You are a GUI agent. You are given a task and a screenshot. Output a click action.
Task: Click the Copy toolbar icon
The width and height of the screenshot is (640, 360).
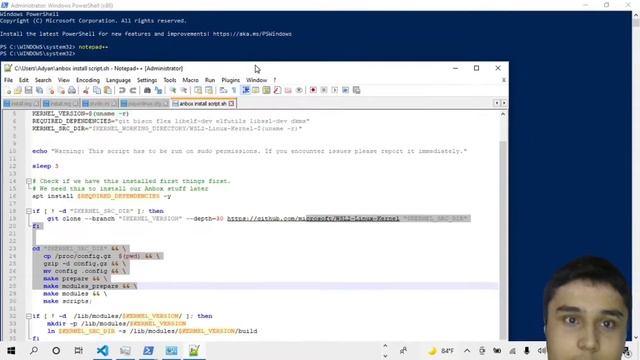(x=97, y=90)
